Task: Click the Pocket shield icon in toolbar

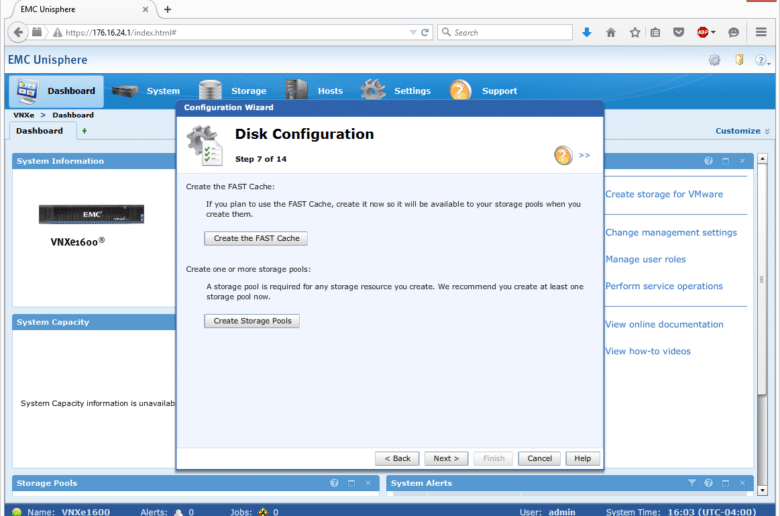Action: (x=679, y=32)
